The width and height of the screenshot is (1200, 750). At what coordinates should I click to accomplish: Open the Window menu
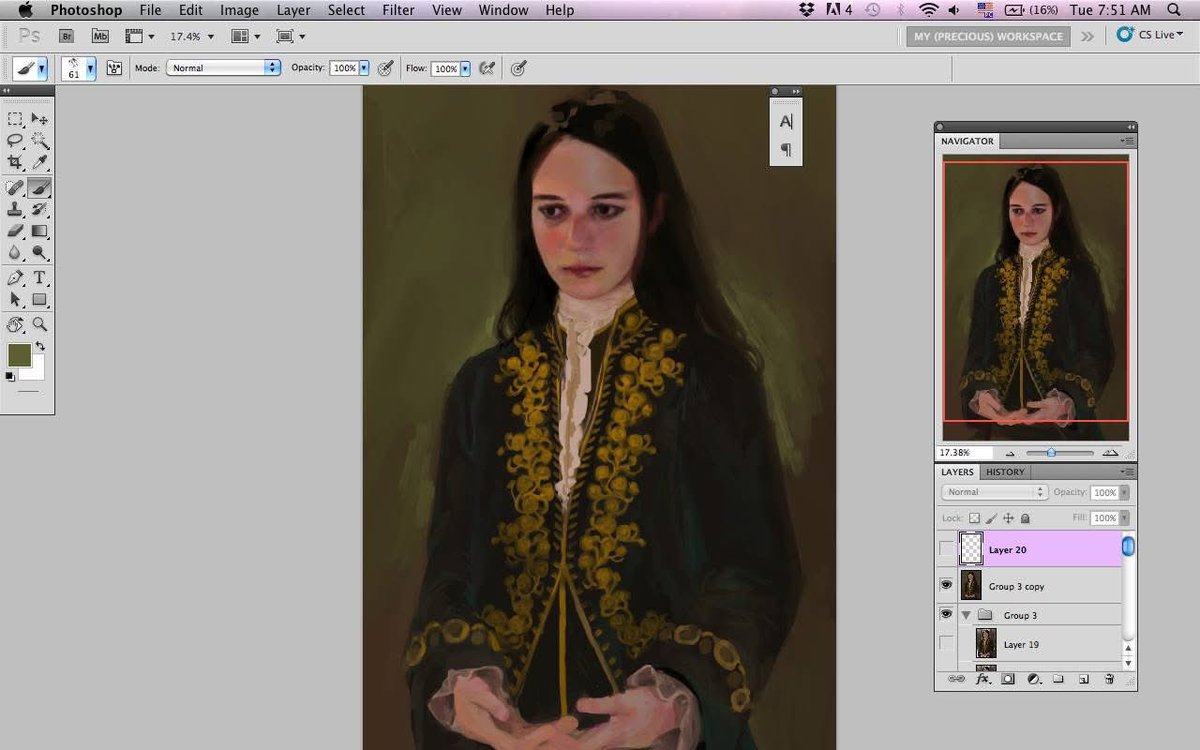(x=503, y=10)
